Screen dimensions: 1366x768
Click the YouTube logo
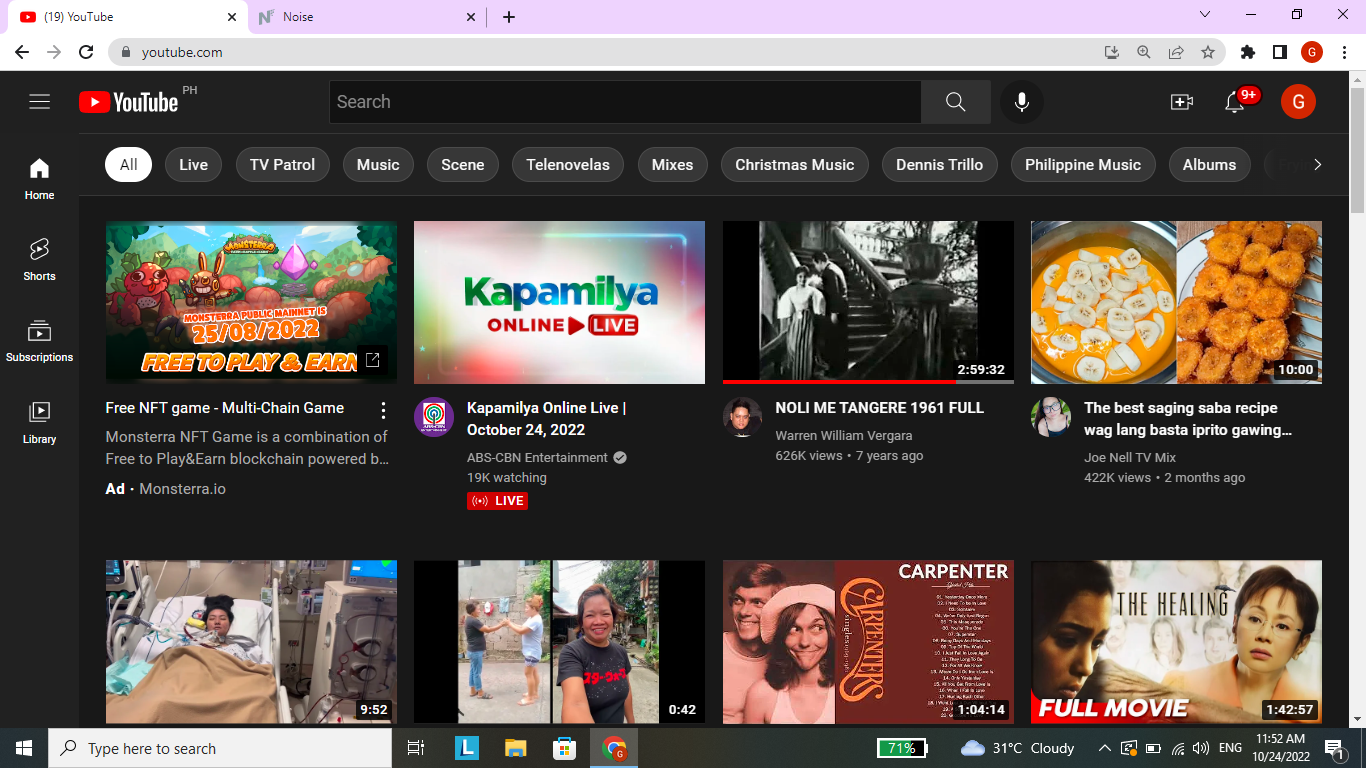(129, 101)
